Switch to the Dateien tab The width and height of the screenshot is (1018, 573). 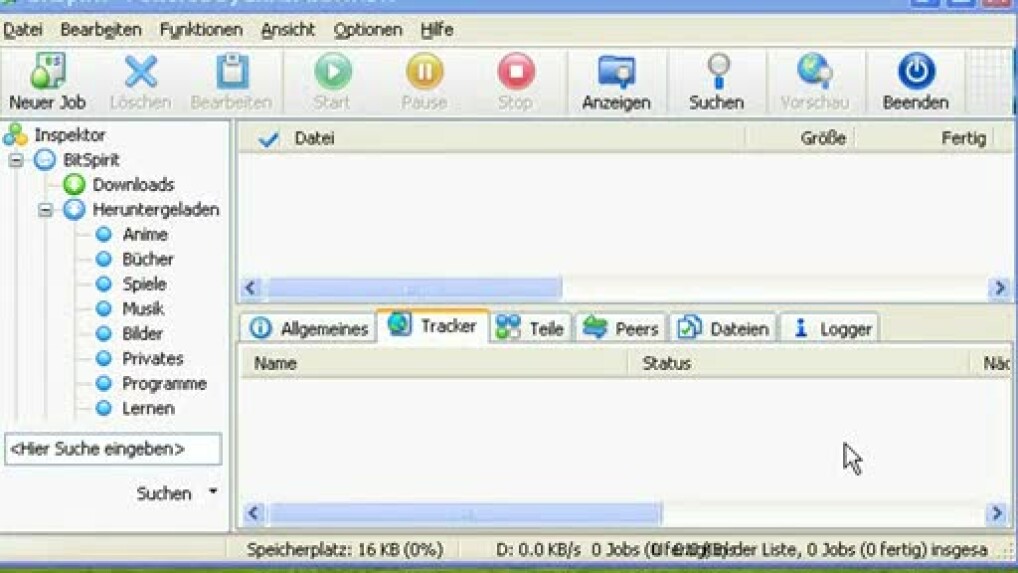click(x=724, y=328)
